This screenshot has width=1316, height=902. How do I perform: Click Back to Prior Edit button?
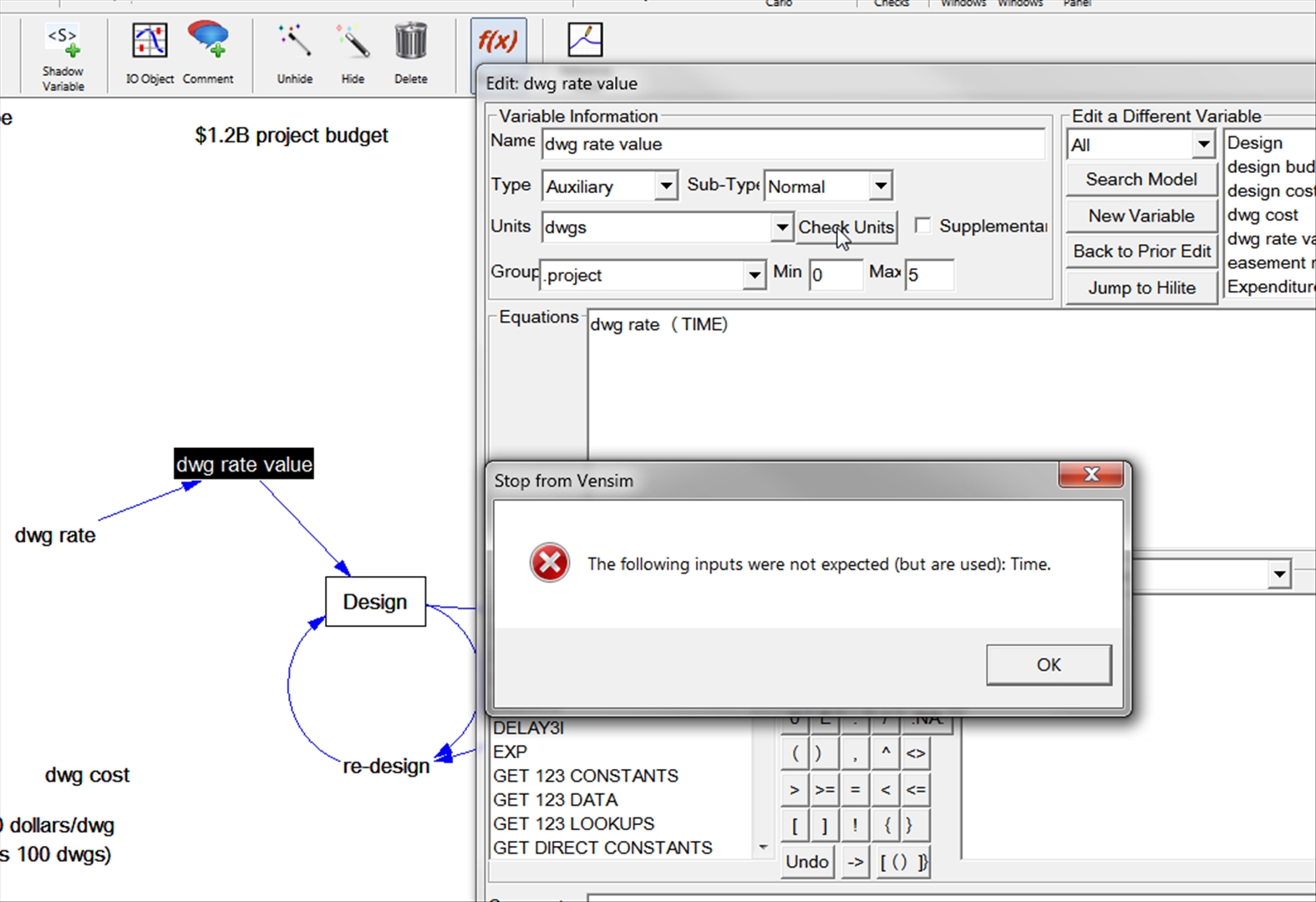point(1141,252)
